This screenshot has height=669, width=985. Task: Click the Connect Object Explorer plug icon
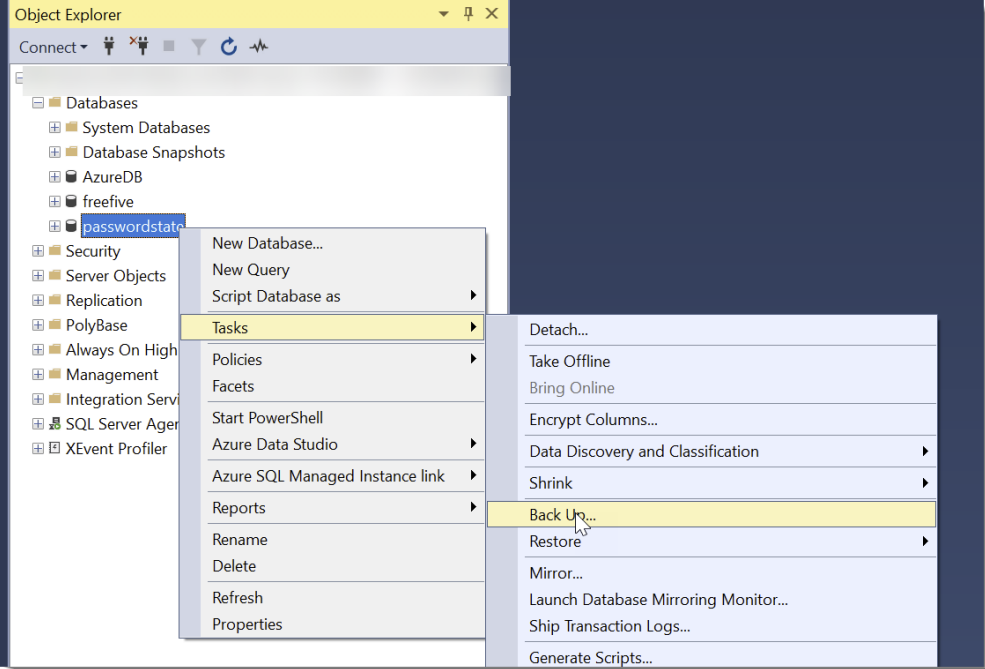coord(109,46)
